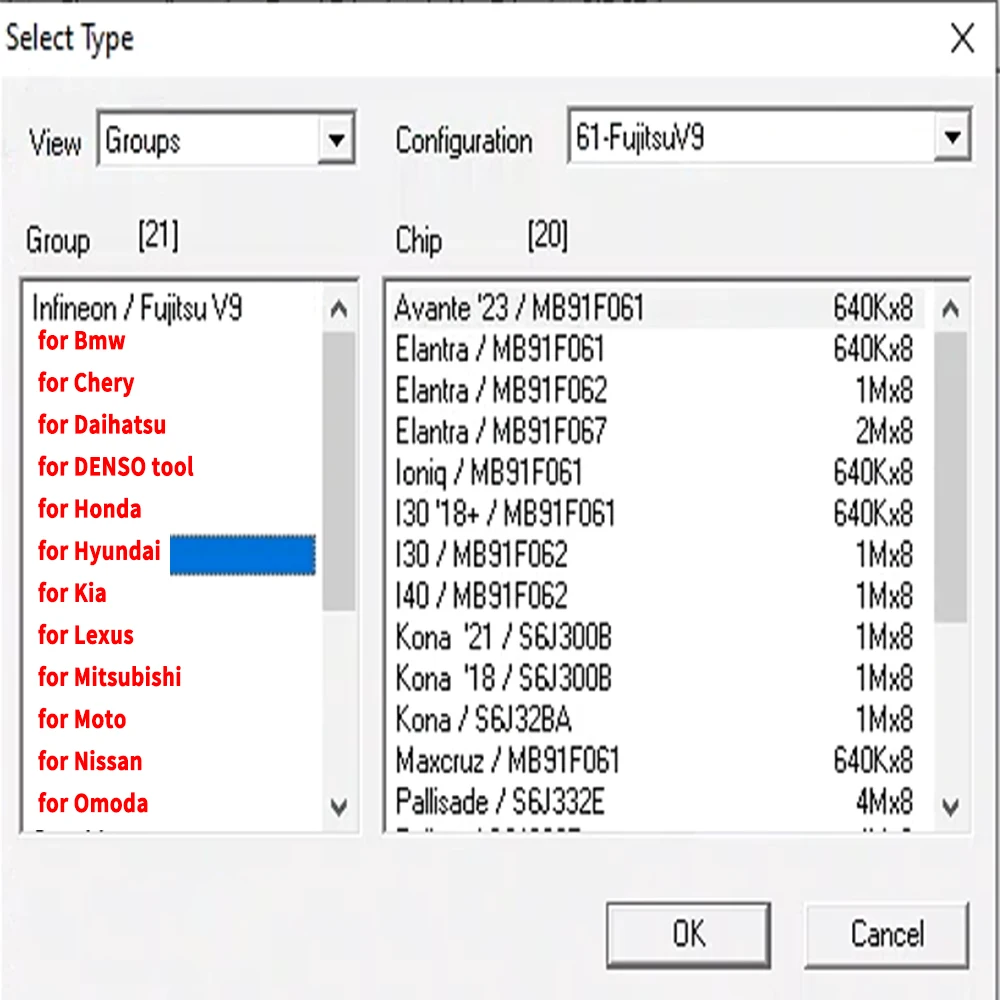
Task: Choose chip I30 / MB91F062
Action: pos(657,555)
